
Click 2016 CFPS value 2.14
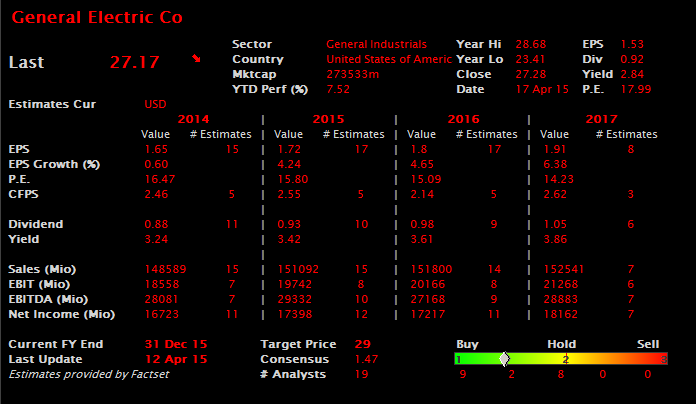[x=422, y=194]
